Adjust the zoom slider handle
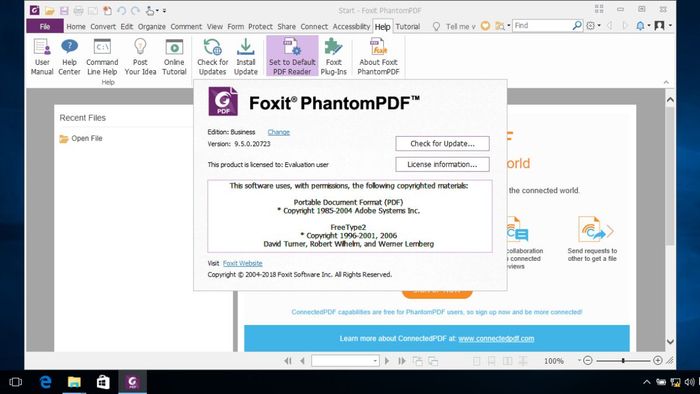Viewport: 700px width, 394px height. [623, 360]
